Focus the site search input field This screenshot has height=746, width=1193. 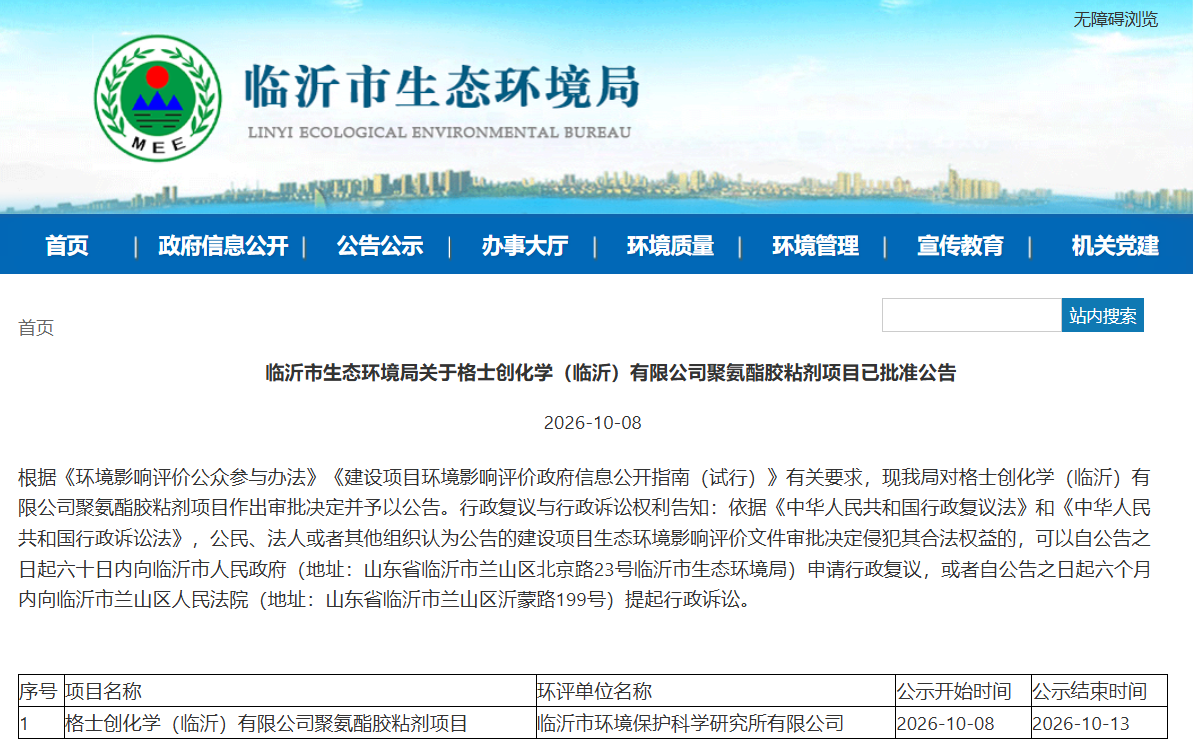point(972,315)
